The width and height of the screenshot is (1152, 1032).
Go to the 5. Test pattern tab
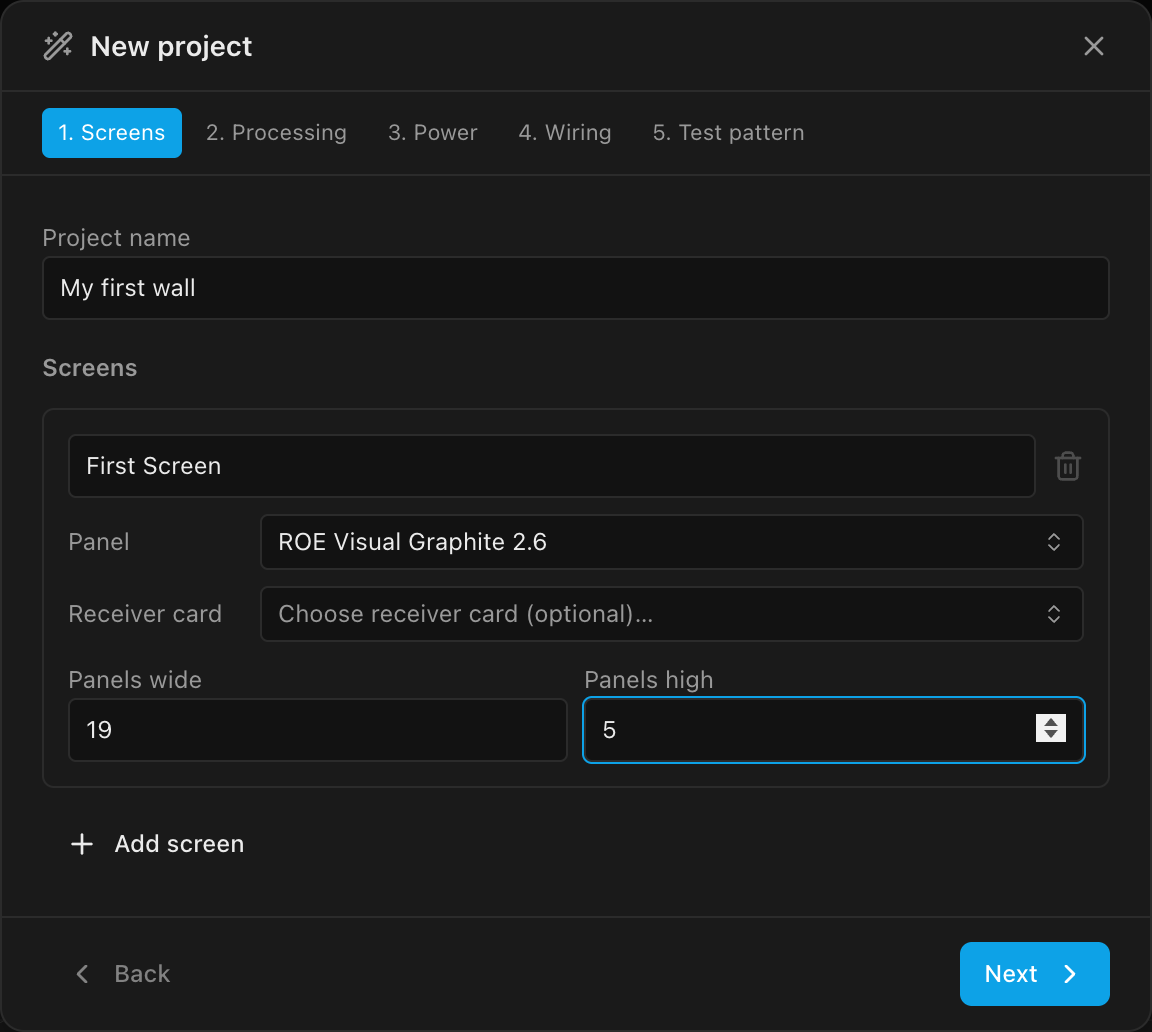click(x=728, y=133)
